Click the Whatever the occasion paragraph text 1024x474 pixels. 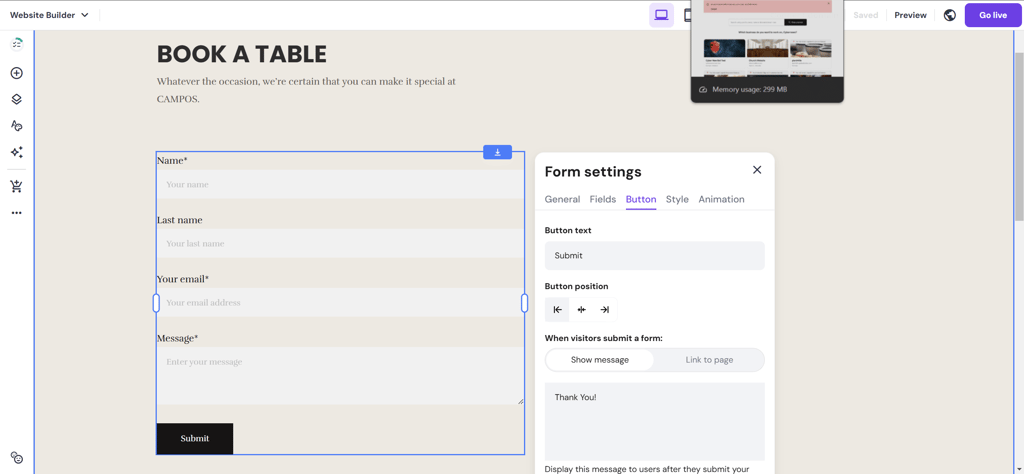[x=306, y=91]
